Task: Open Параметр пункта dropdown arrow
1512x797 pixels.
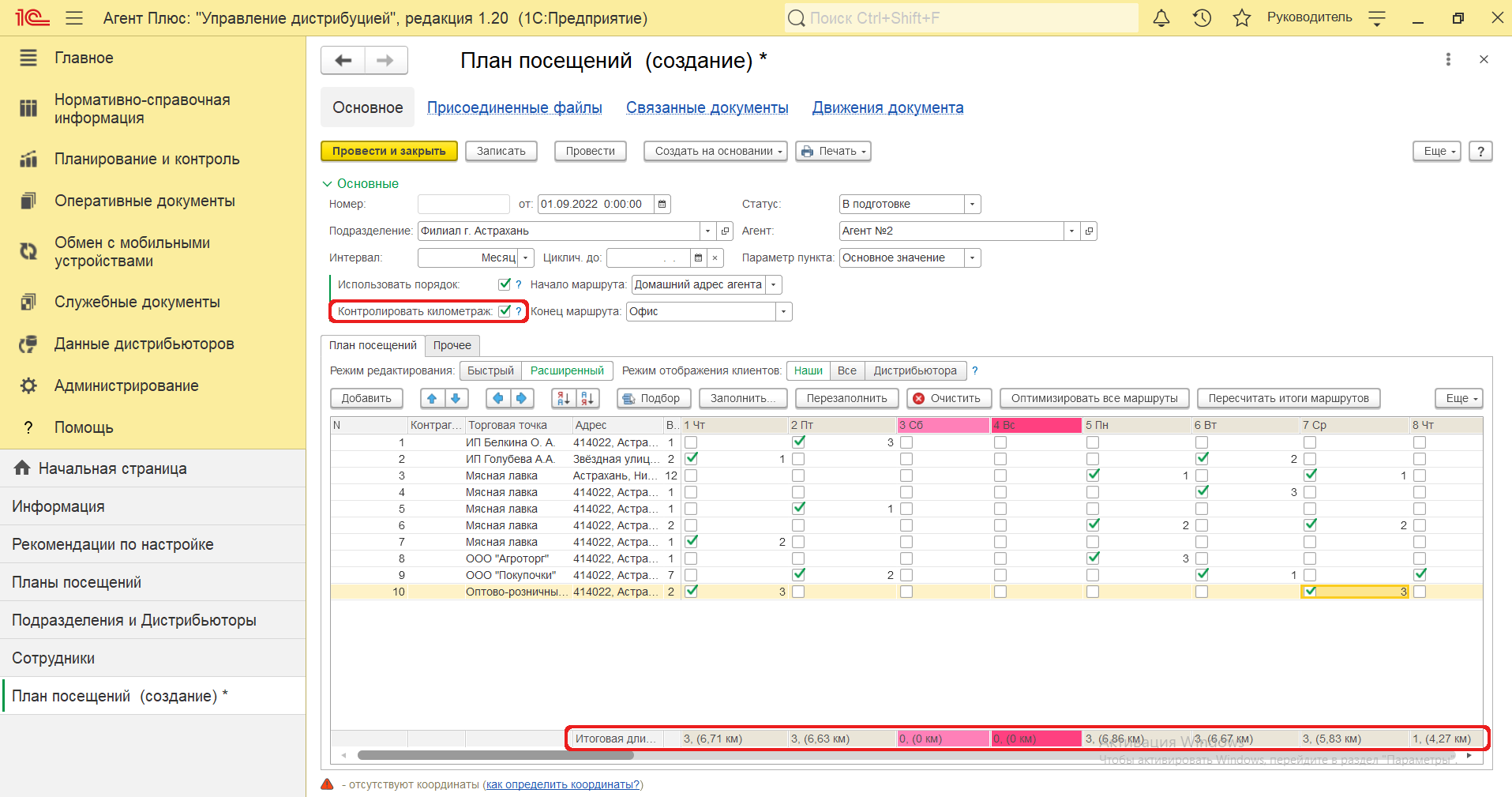Action: 973,258
